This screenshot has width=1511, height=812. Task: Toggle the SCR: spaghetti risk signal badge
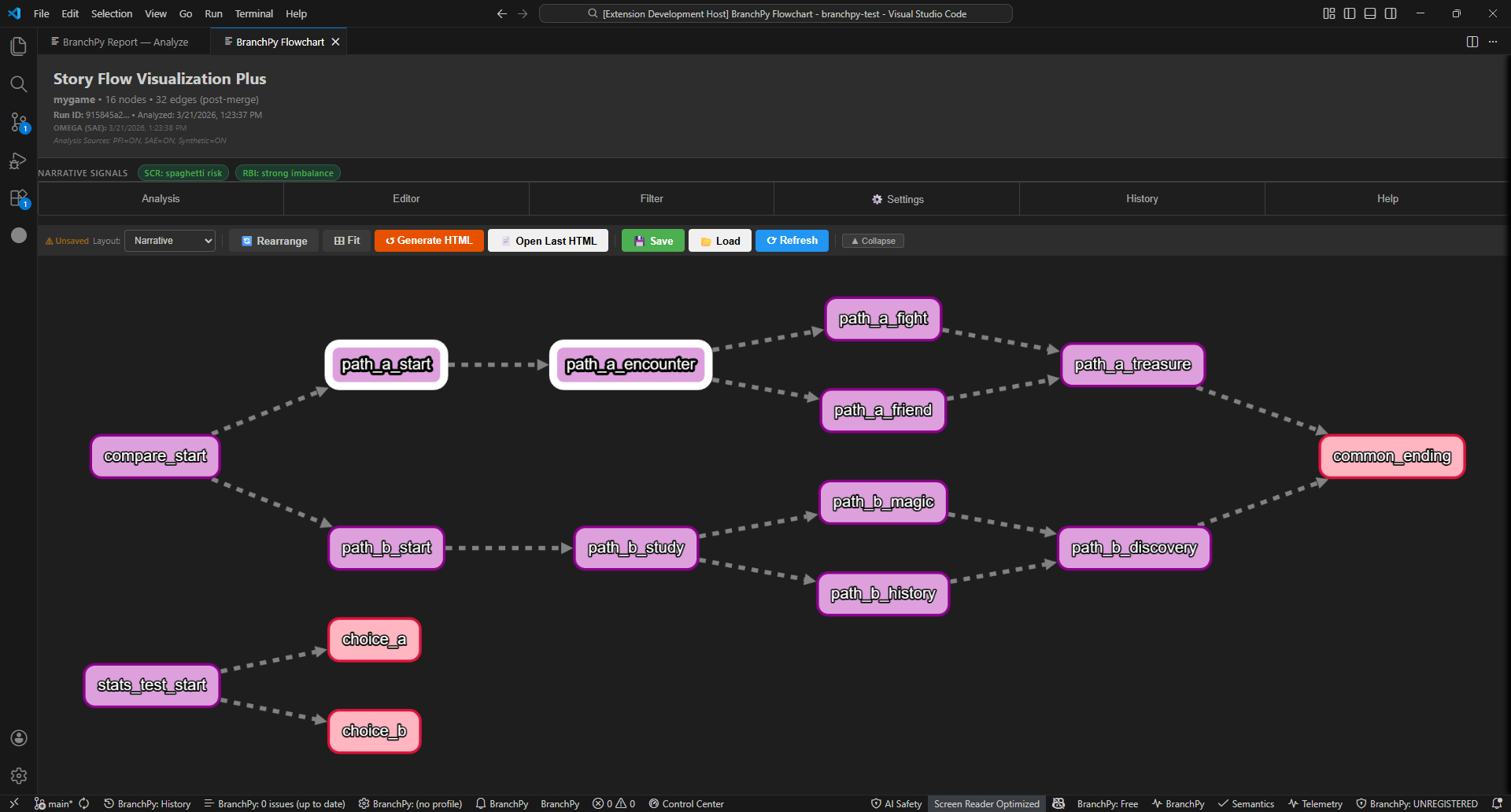tap(183, 173)
